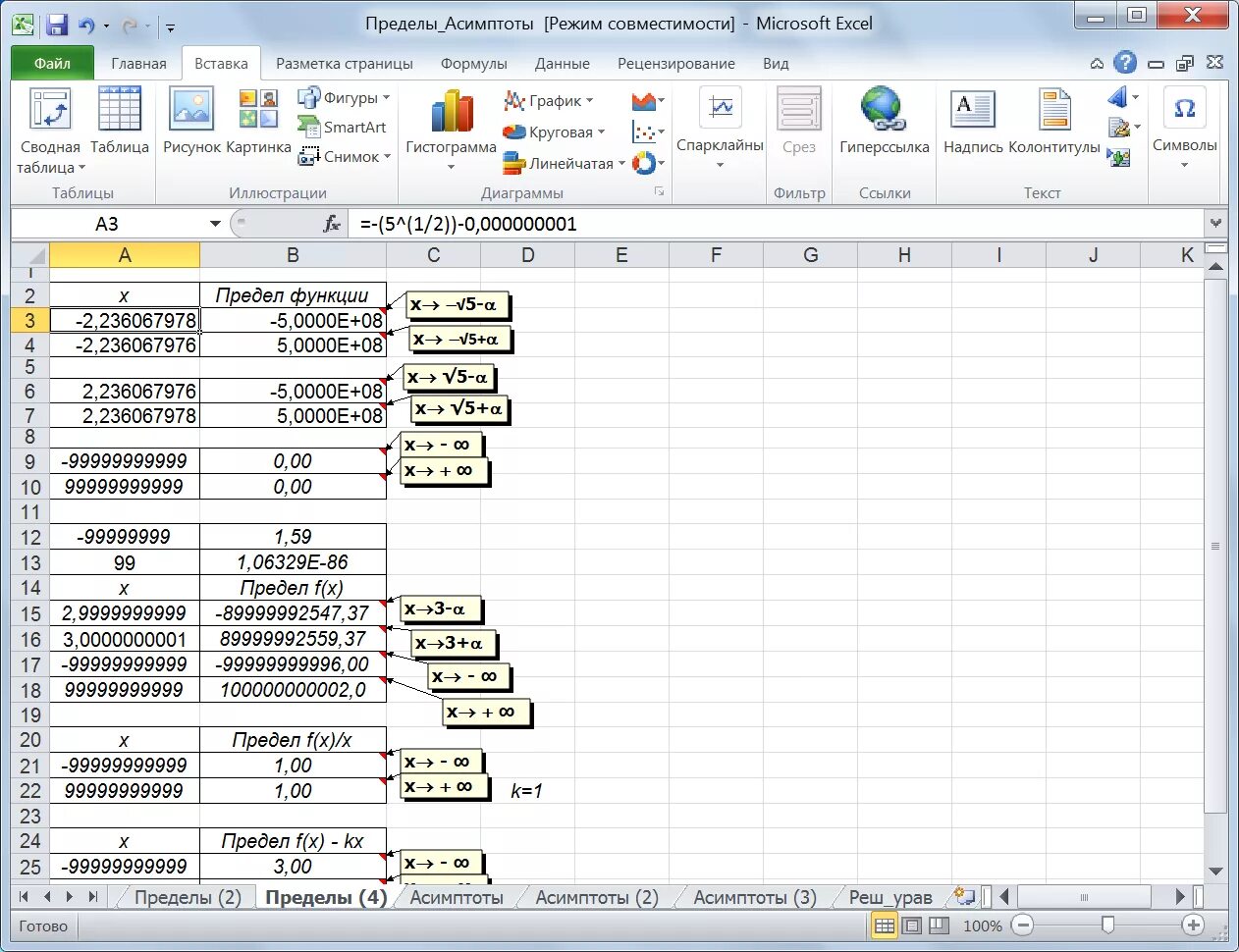Open Excel Help question mark
The image size is (1239, 952).
coord(1125,63)
